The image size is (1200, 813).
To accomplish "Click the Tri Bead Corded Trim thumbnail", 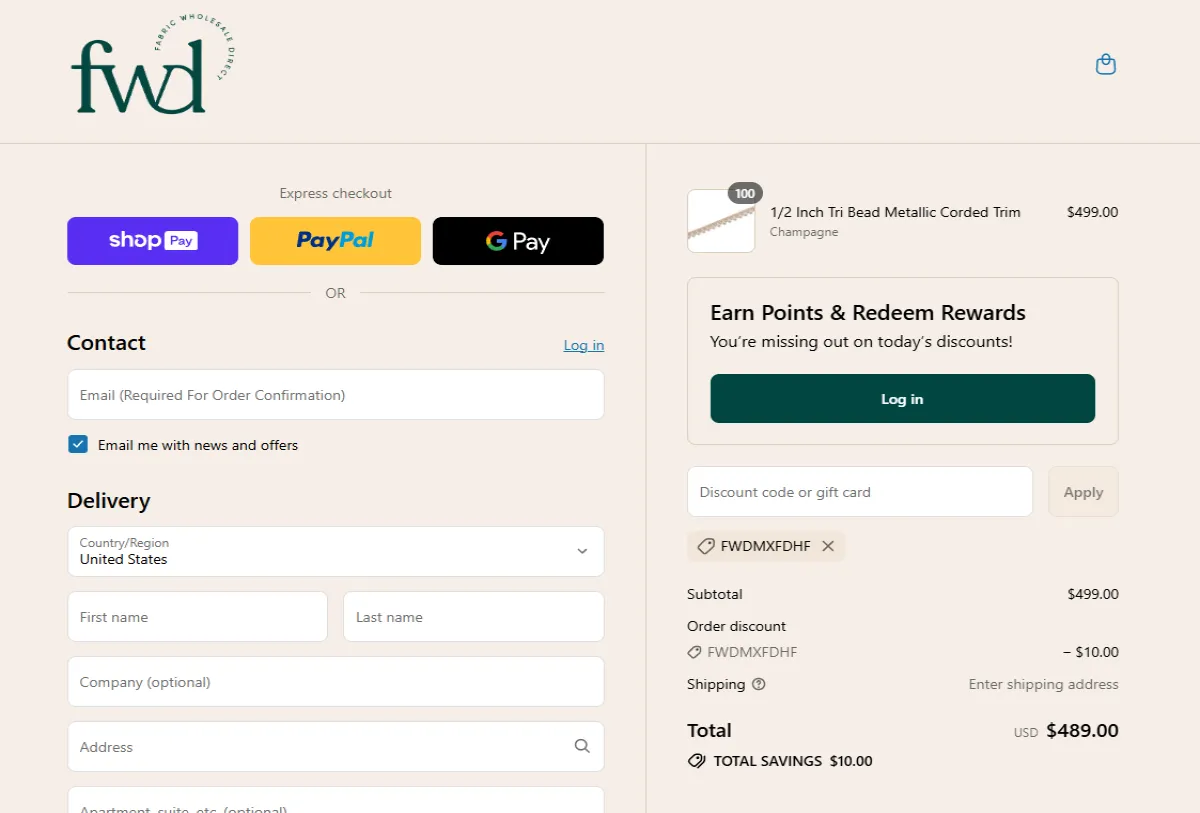I will coord(721,221).
